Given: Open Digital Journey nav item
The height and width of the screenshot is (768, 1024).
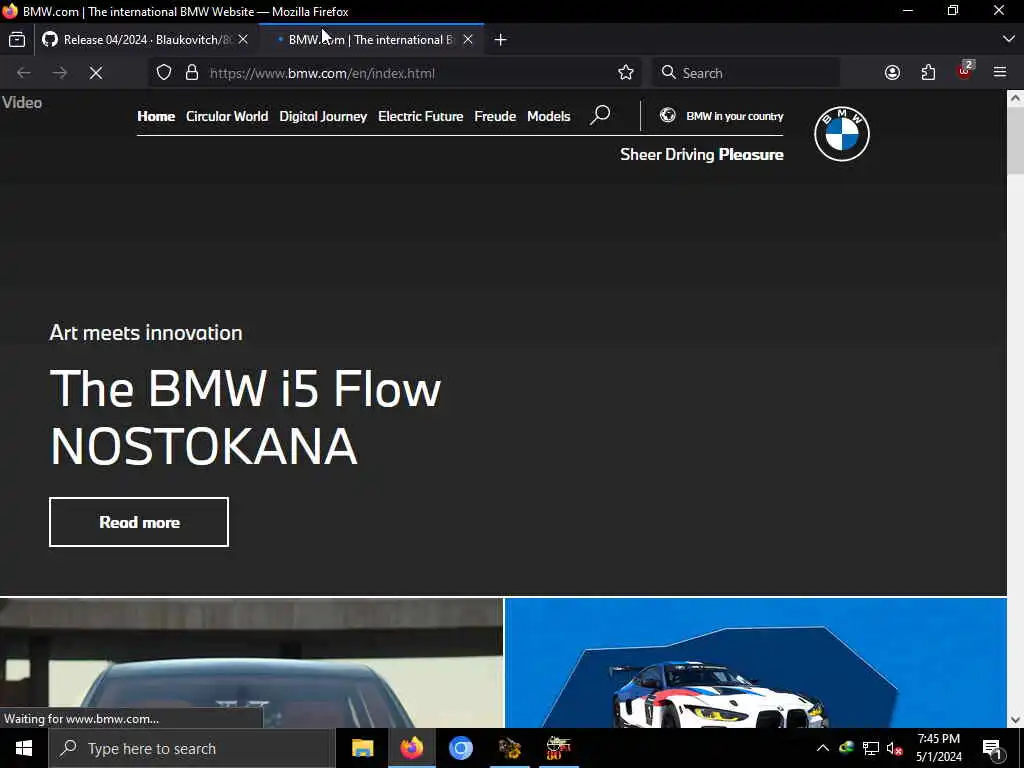Looking at the screenshot, I should (x=323, y=116).
